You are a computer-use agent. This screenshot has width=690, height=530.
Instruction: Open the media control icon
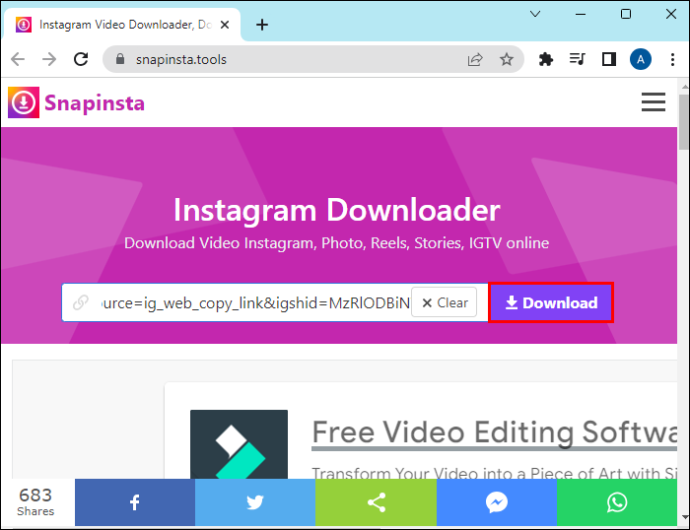577,59
